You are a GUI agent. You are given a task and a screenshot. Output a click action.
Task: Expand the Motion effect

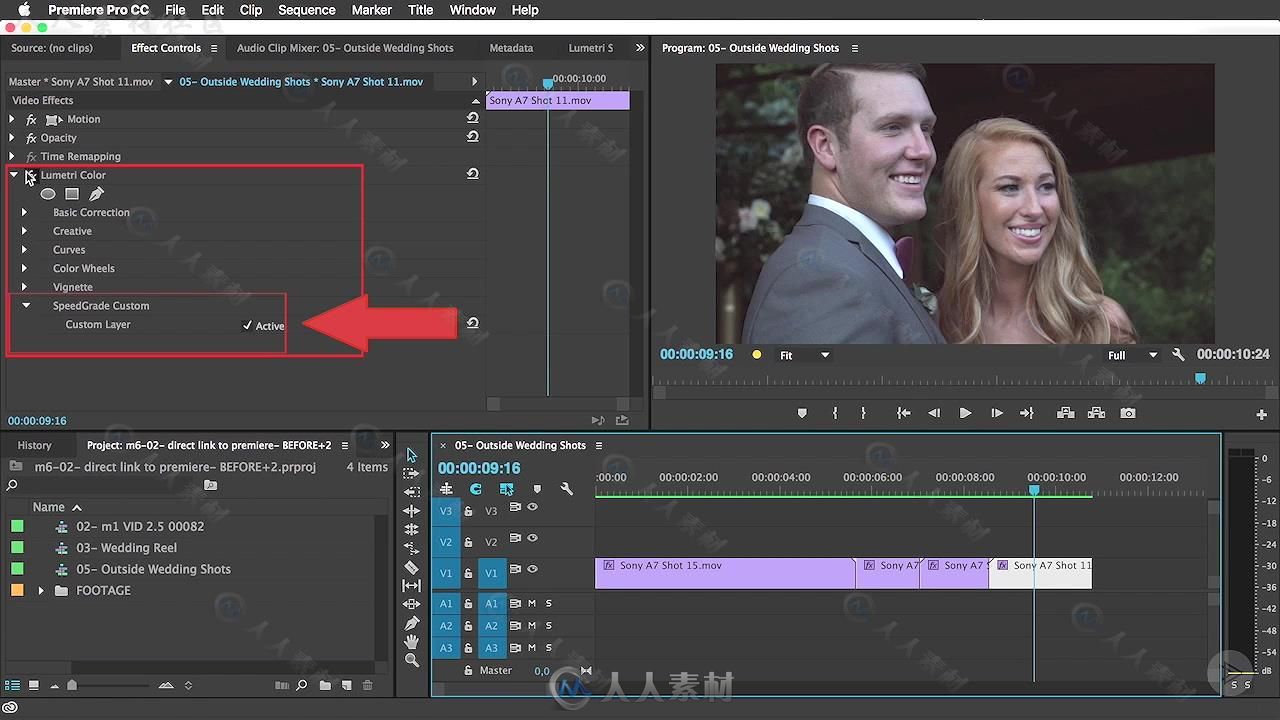12,119
